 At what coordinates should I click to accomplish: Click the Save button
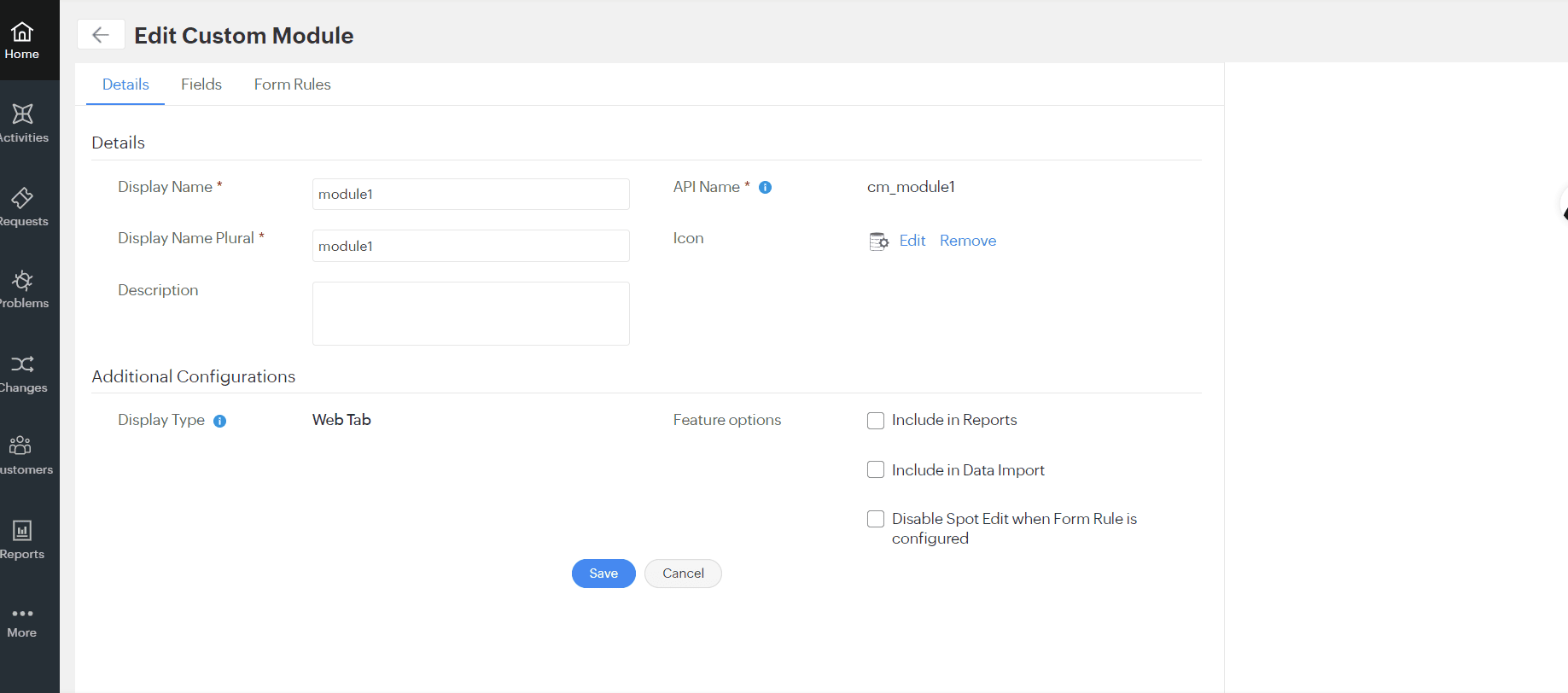[x=603, y=574]
